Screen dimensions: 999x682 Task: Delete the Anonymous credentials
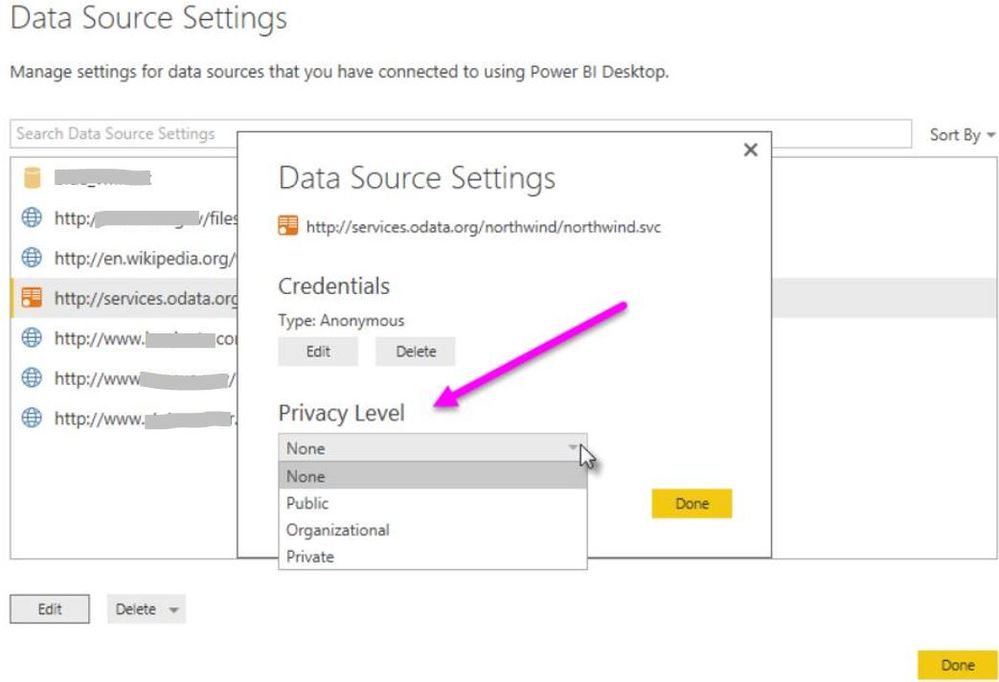click(415, 351)
